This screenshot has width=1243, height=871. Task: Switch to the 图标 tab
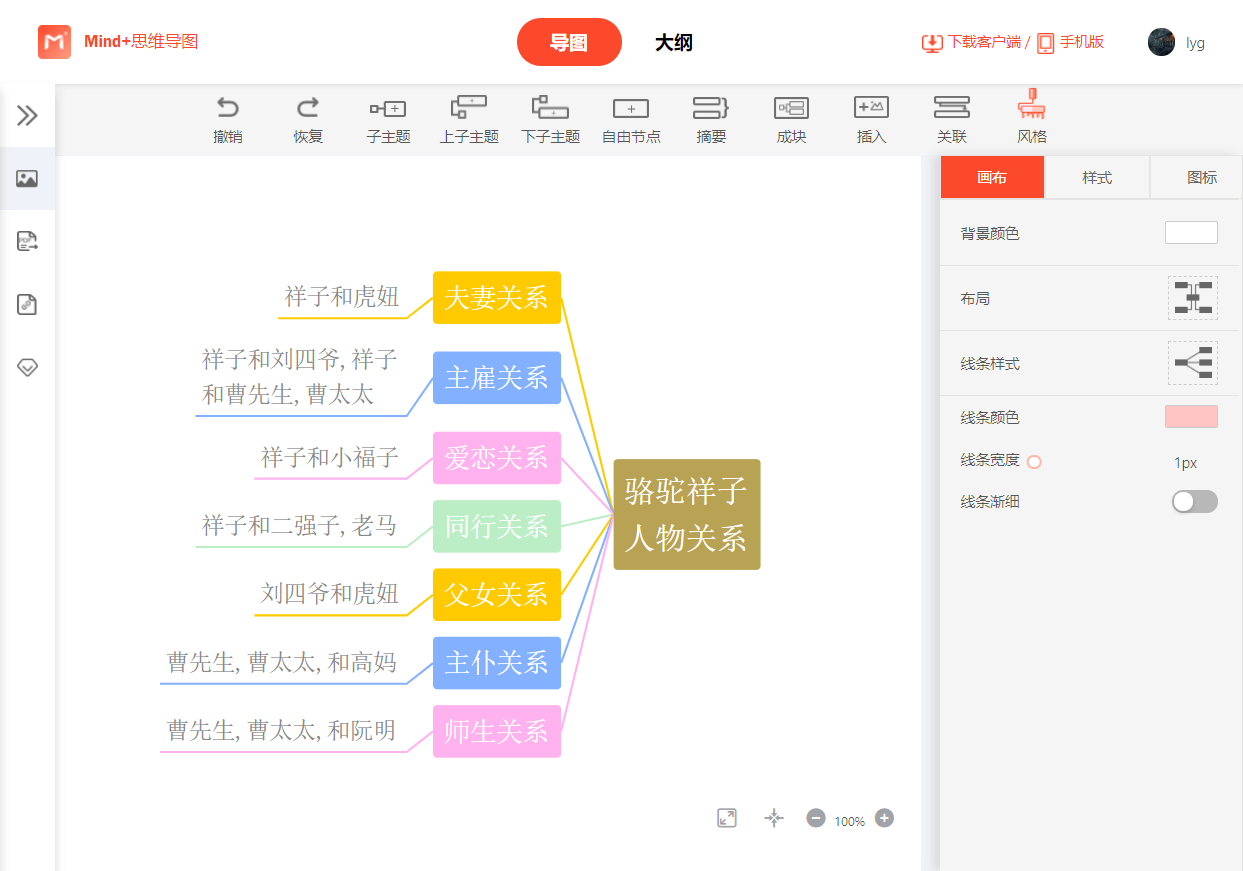point(1201,178)
